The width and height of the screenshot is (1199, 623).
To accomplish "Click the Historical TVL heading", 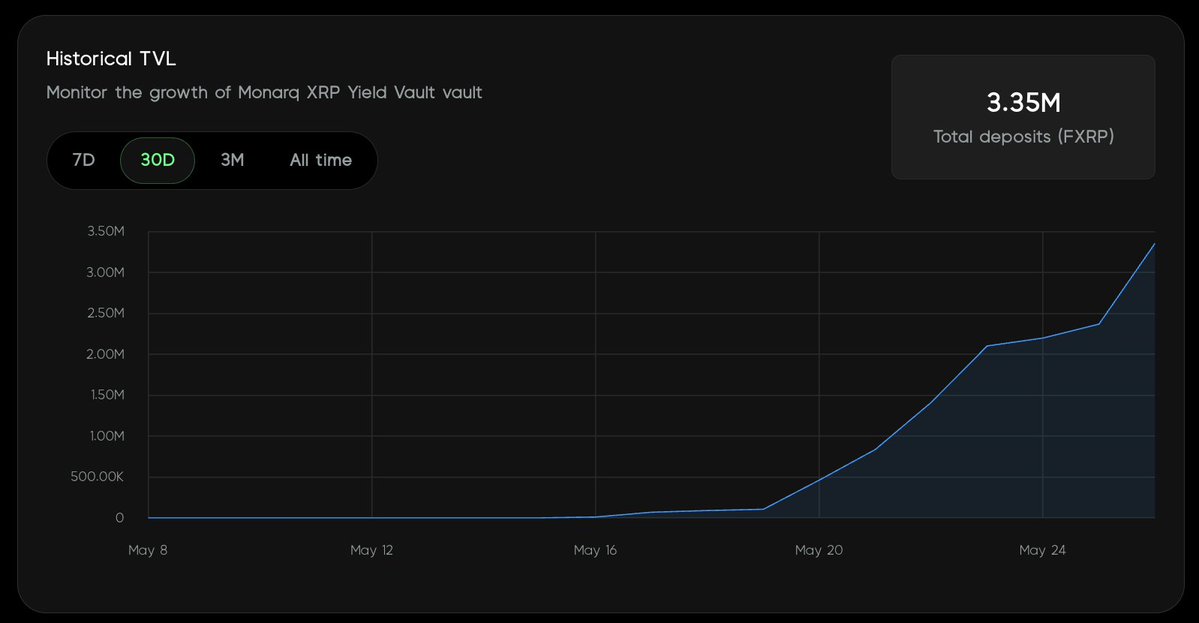I will (111, 59).
